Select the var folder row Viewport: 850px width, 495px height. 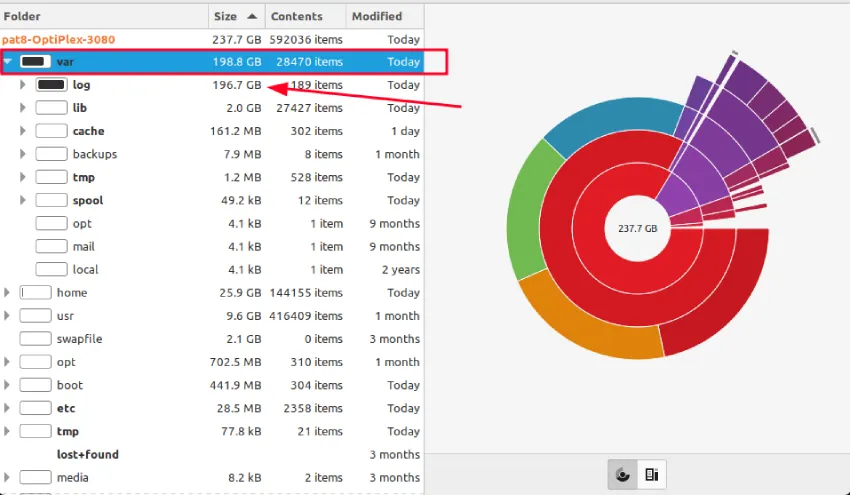212,62
